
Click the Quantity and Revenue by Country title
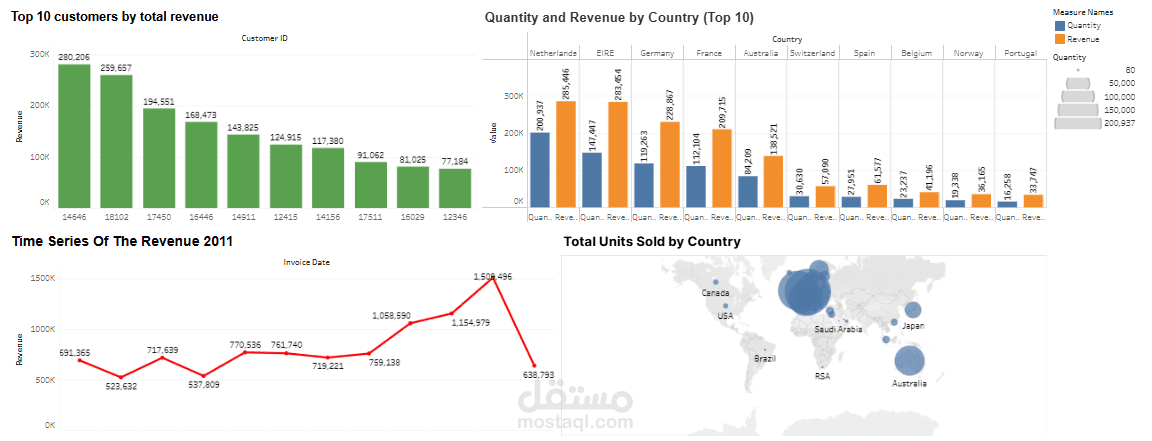click(619, 18)
